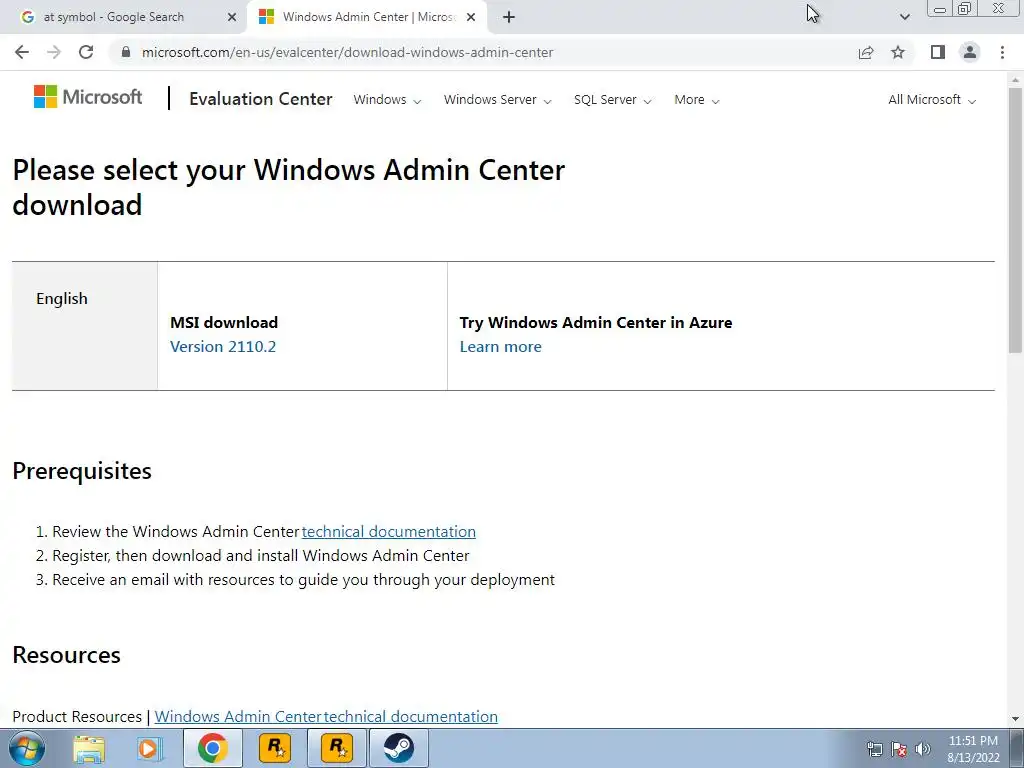Download MSI Version 2110.2
The width and height of the screenshot is (1024, 768).
[x=223, y=347]
